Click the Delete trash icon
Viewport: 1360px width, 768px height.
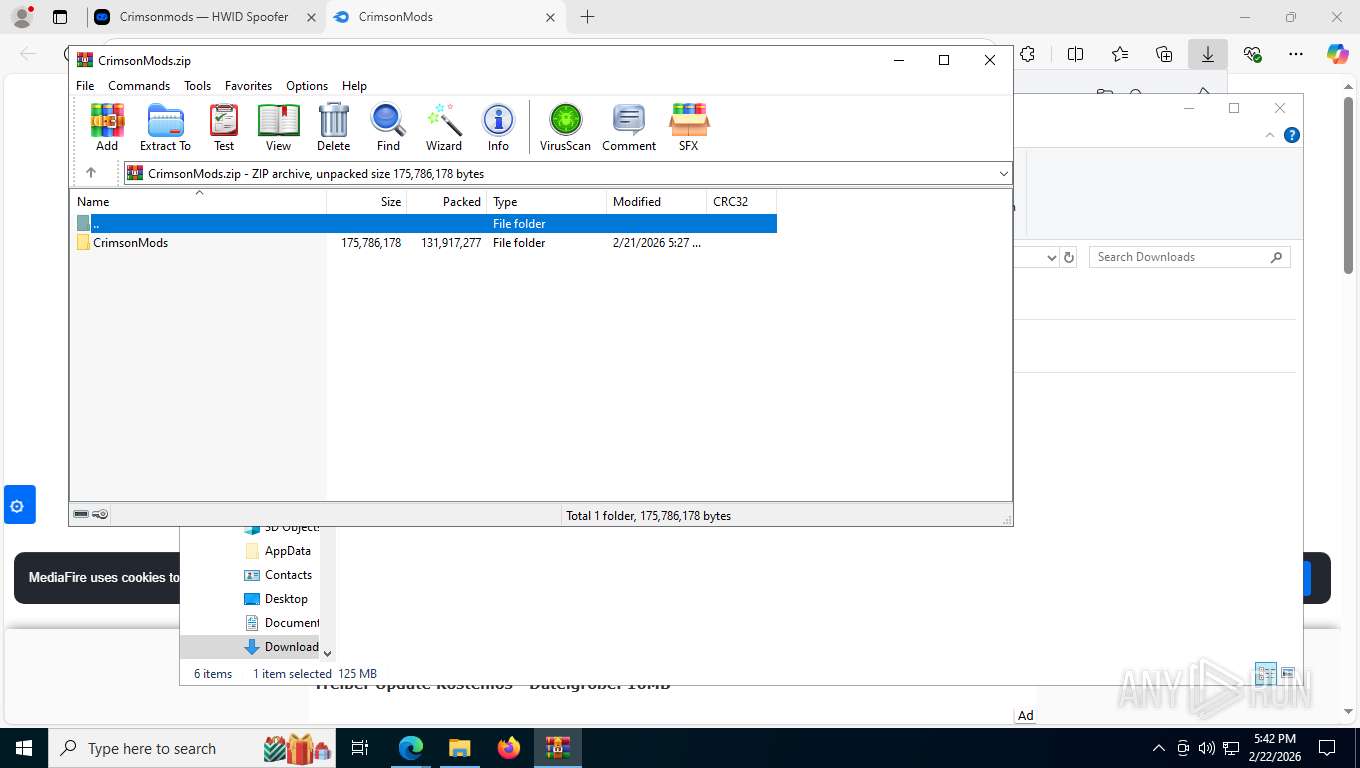[x=333, y=127]
